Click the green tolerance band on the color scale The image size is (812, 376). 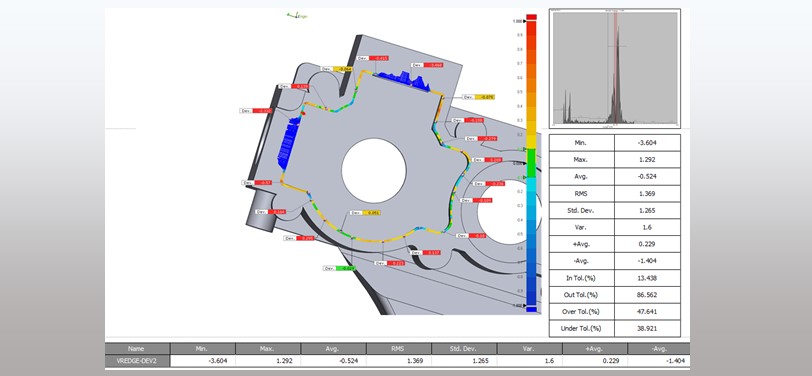pyautogui.click(x=531, y=163)
